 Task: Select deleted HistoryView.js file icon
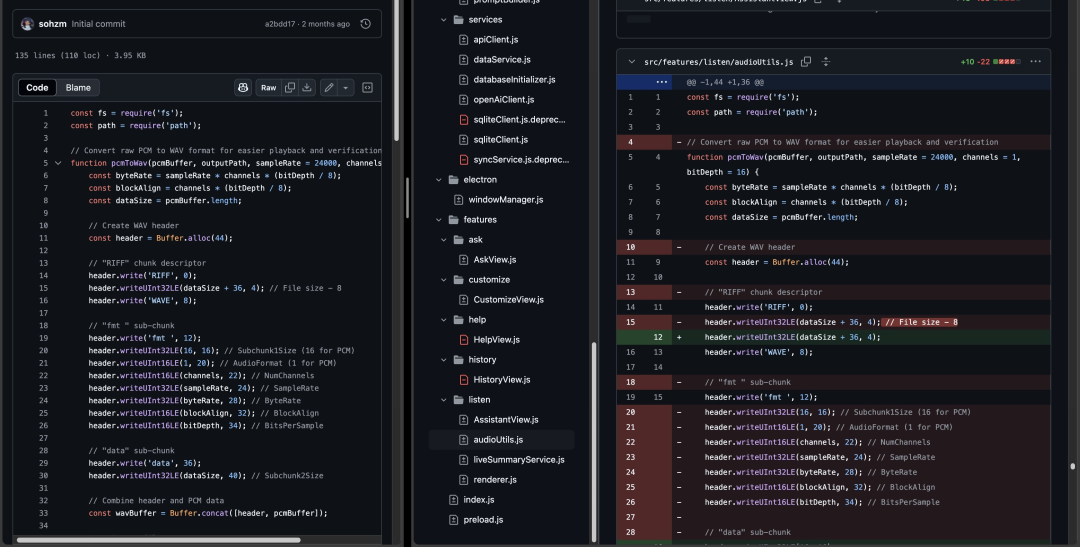tap(464, 380)
